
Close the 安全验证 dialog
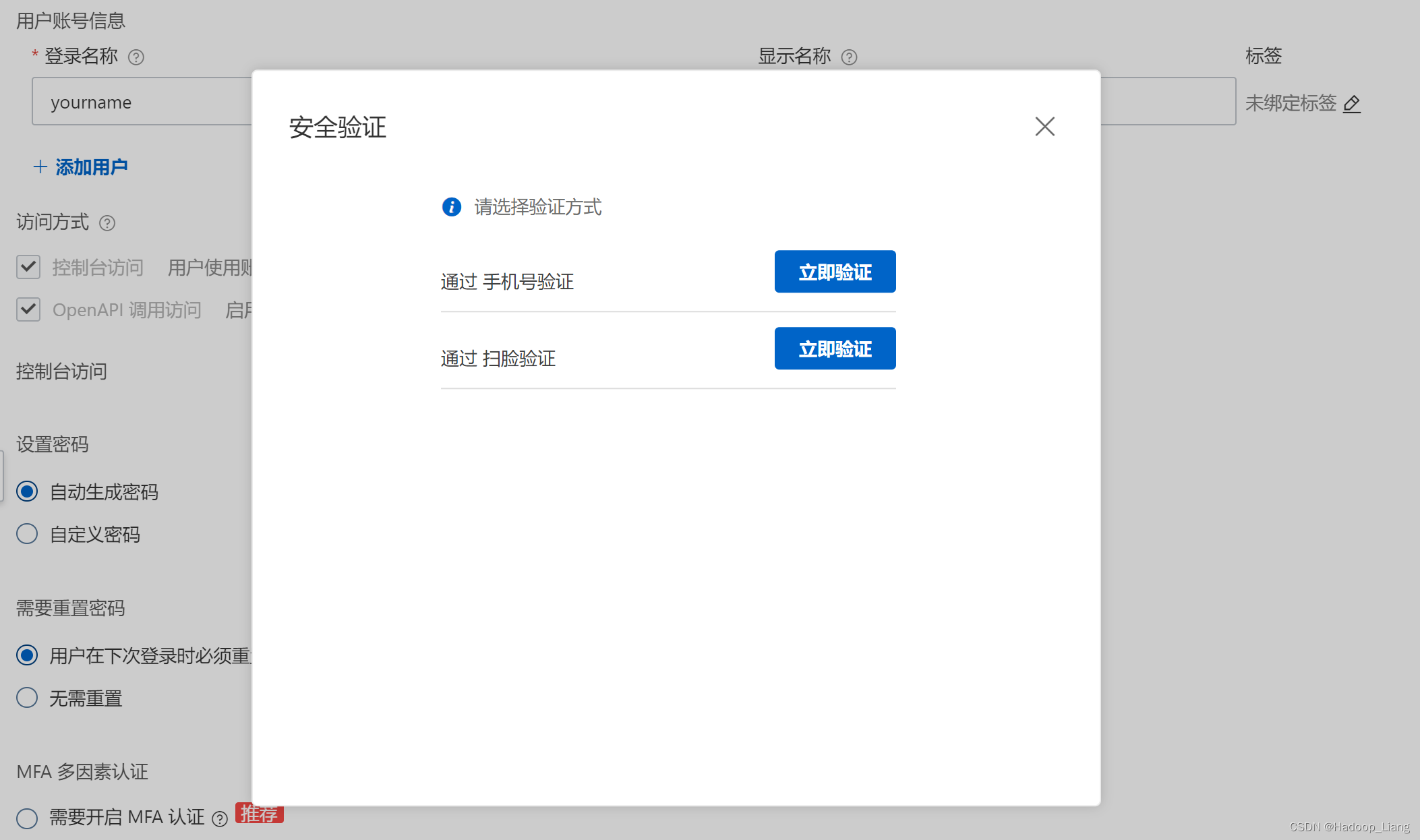tap(1044, 126)
